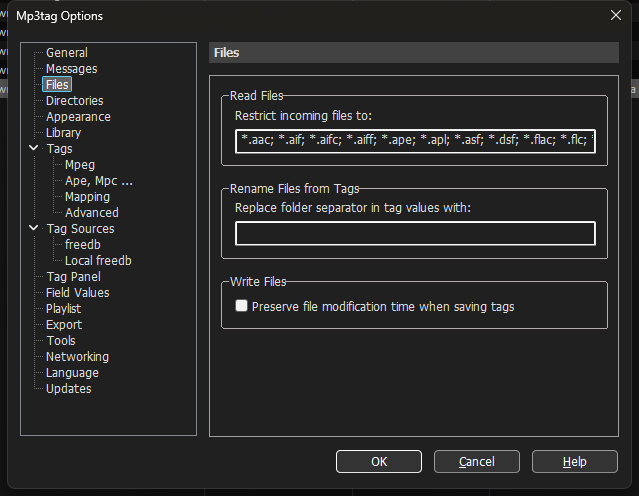Viewport: 639px width, 496px height.
Task: Click the replace folder separator field
Action: tap(415, 233)
